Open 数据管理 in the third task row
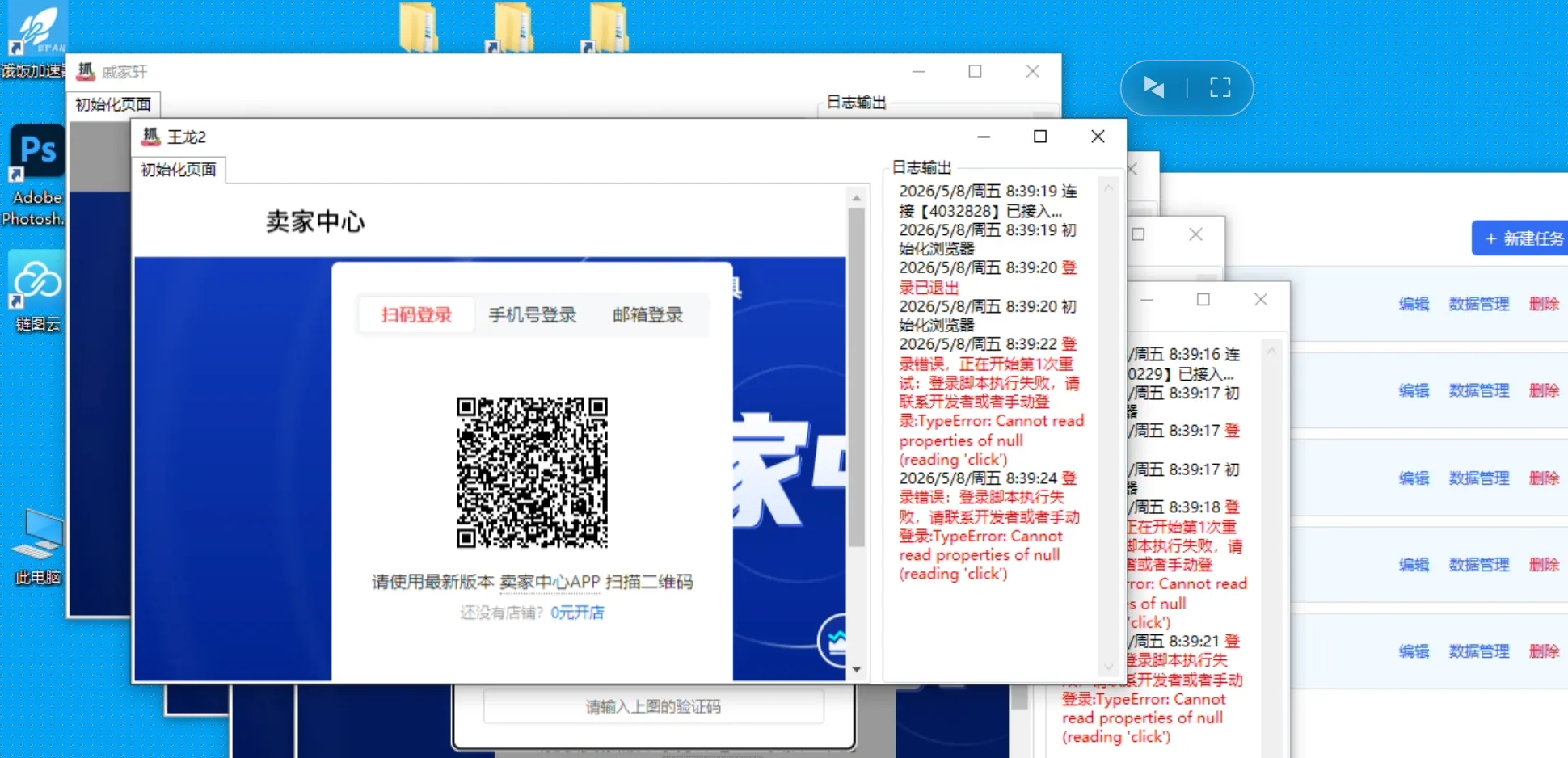This screenshot has width=1568, height=758. pos(1478,478)
